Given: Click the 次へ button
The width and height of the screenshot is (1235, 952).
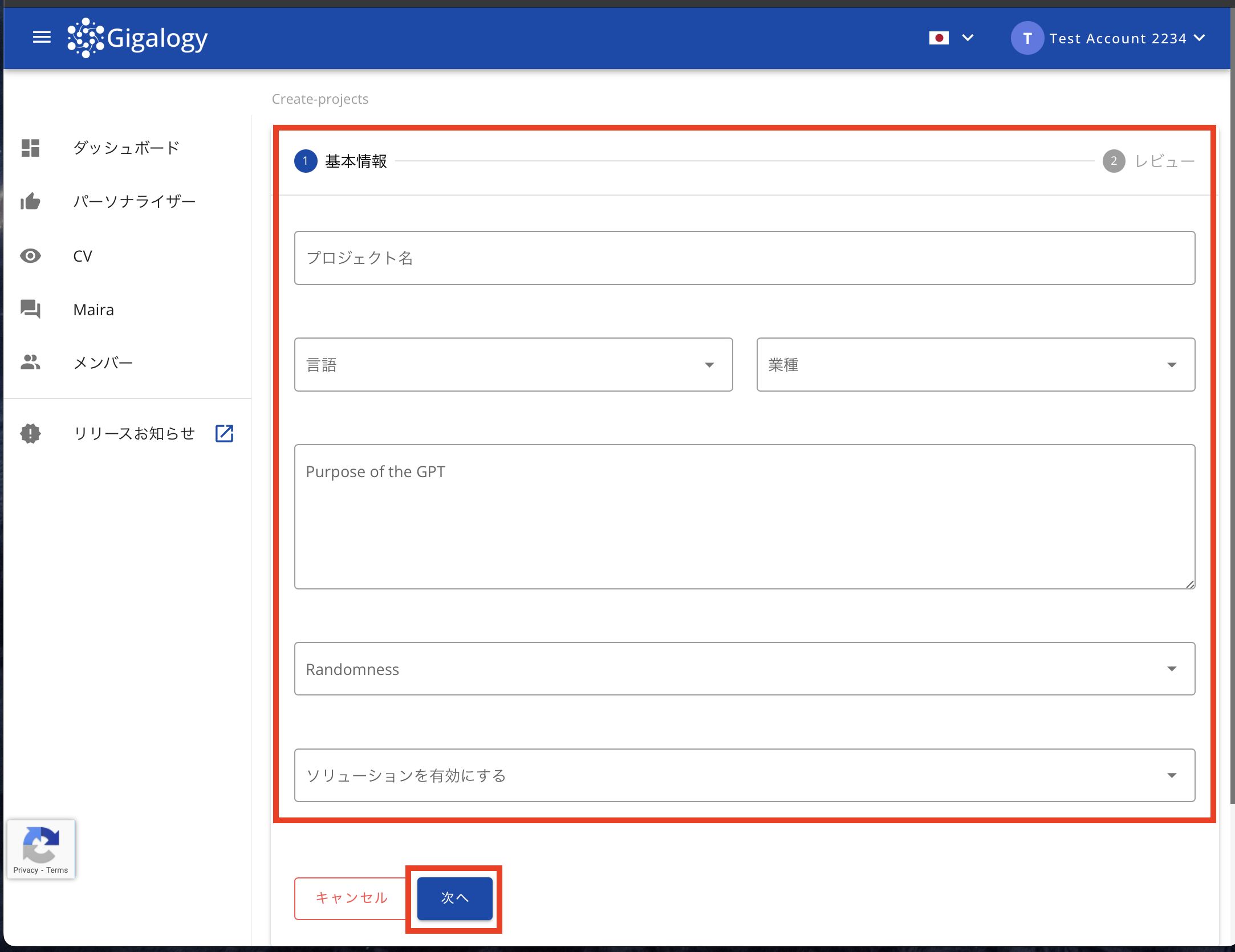Looking at the screenshot, I should (454, 898).
